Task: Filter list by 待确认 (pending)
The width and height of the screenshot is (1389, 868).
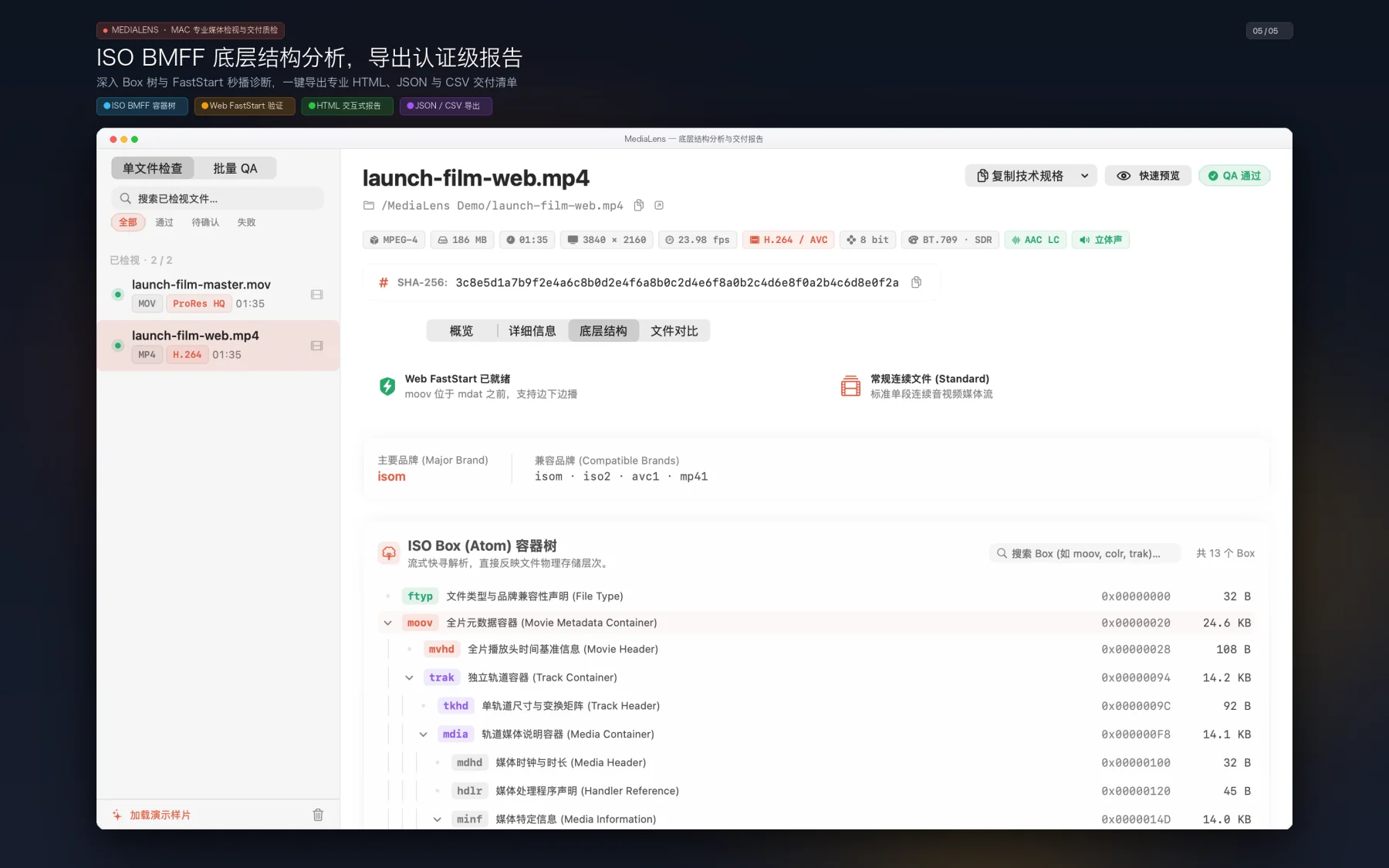Action: point(205,222)
